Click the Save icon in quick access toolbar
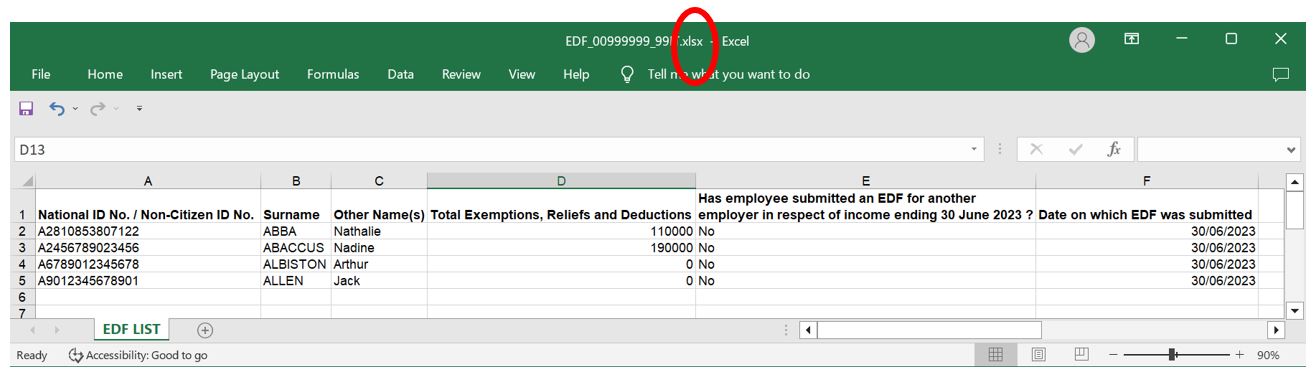 tap(26, 108)
